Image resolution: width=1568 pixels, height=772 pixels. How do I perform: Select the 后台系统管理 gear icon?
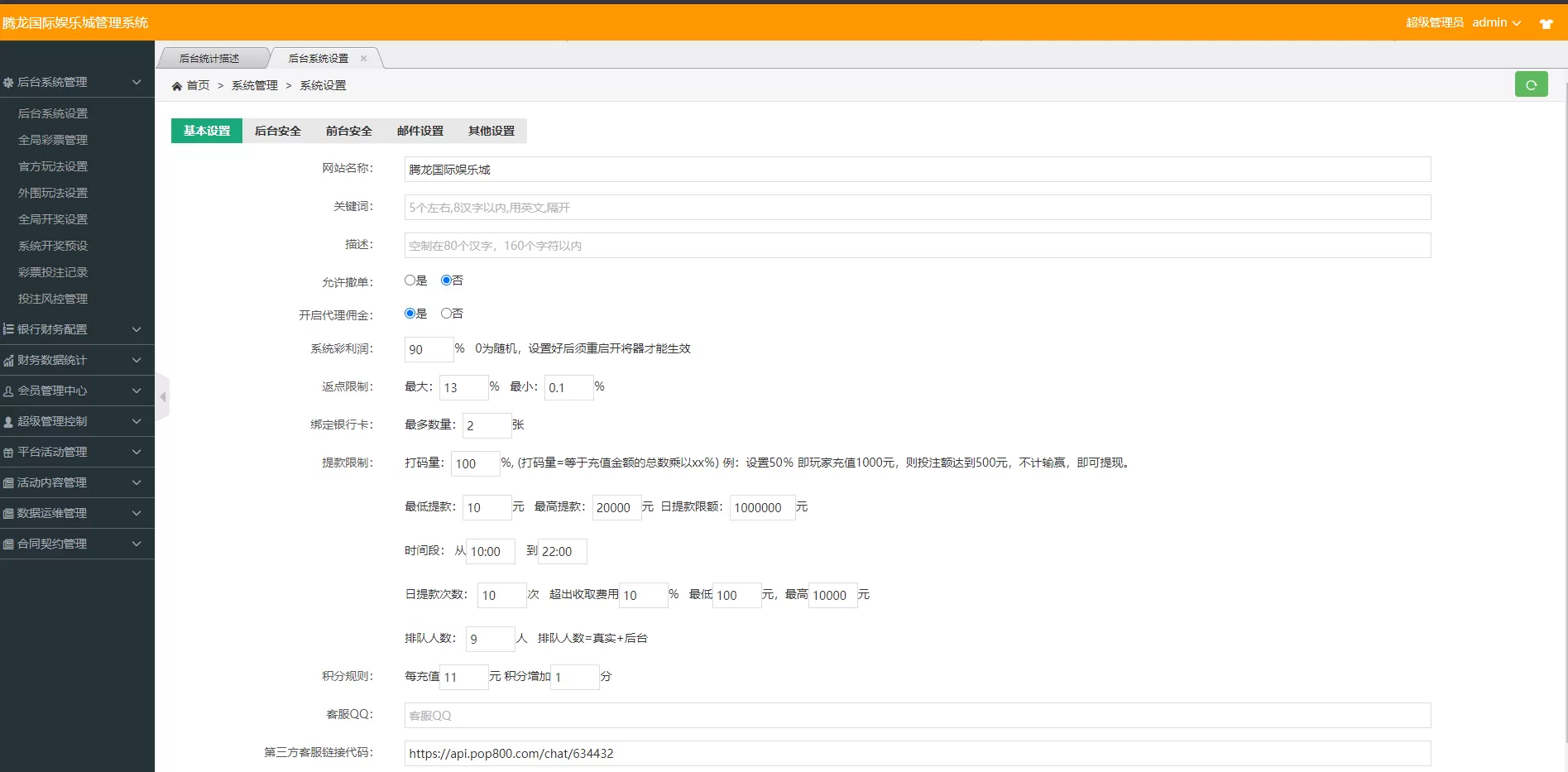tap(8, 82)
